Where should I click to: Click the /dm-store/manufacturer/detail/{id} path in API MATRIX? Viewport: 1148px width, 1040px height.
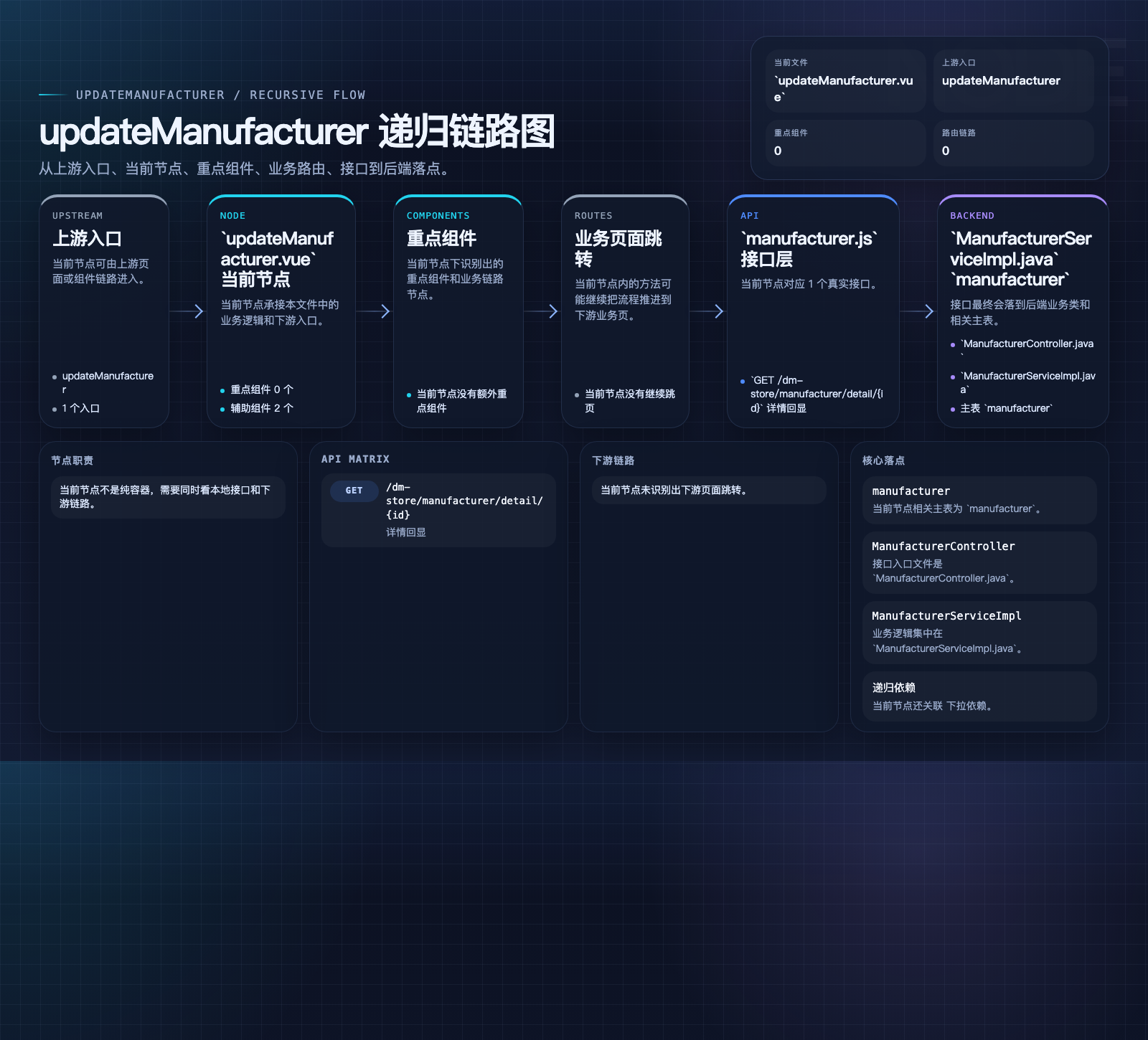coord(464,501)
